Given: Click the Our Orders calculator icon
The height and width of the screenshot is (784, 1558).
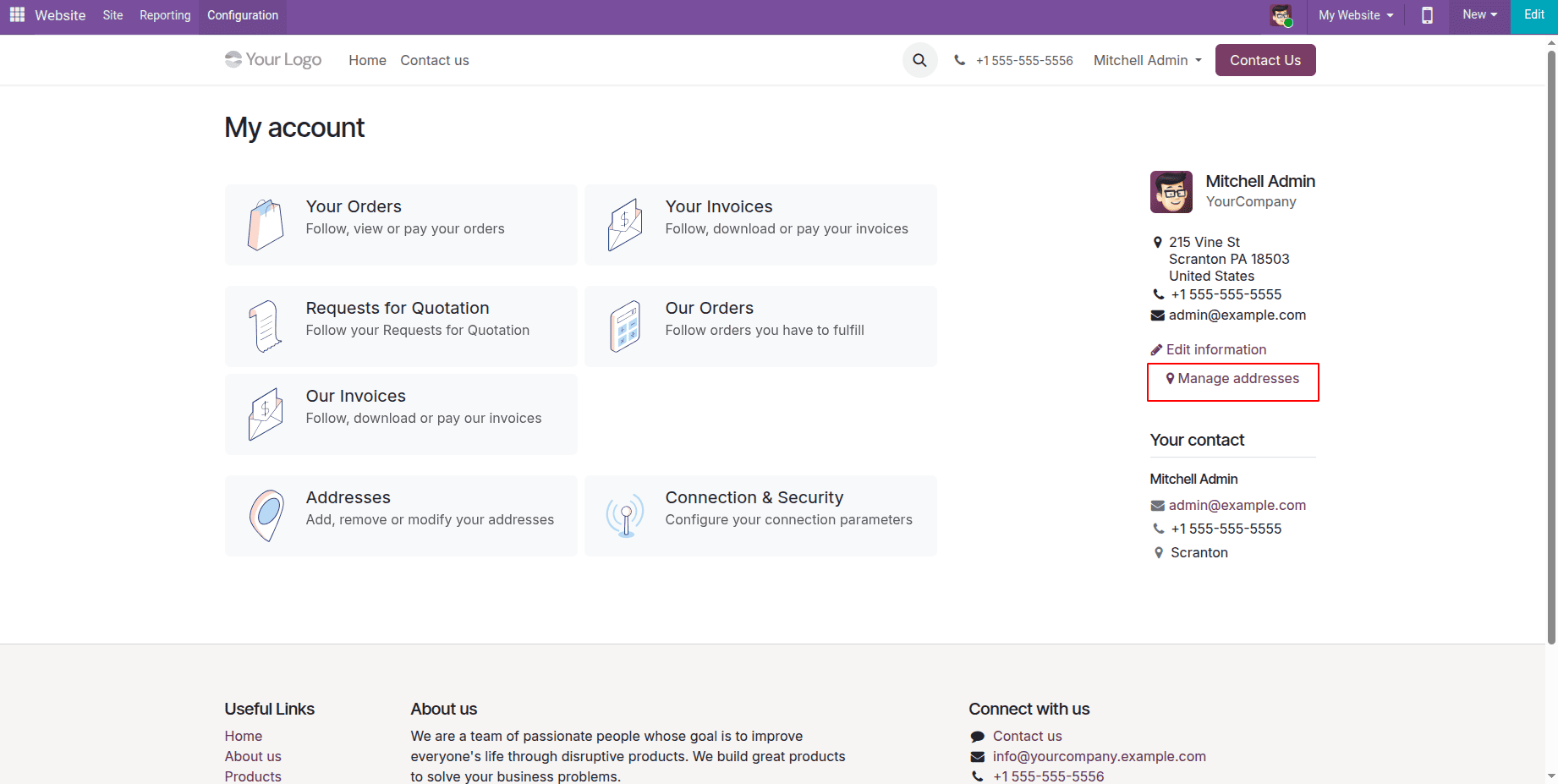Looking at the screenshot, I should (x=625, y=326).
